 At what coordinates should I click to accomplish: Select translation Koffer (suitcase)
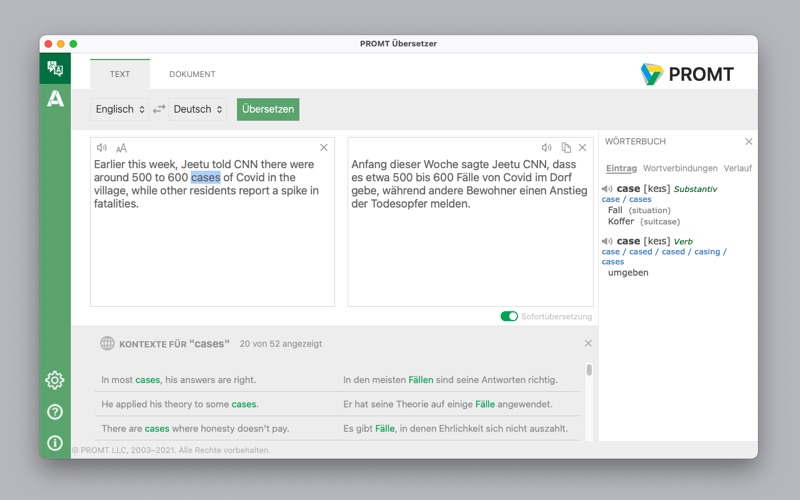pos(644,221)
